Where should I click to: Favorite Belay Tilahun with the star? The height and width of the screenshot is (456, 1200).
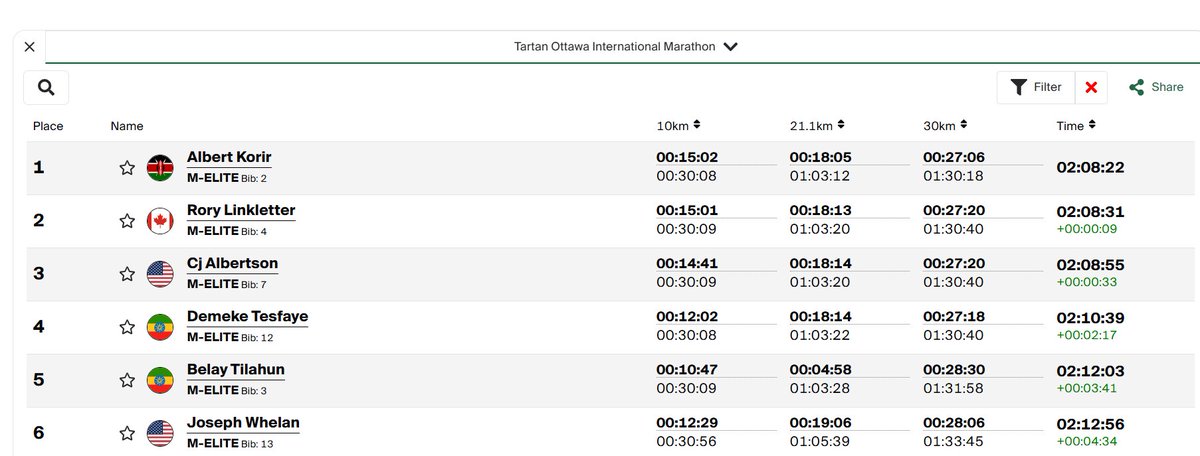tap(127, 380)
